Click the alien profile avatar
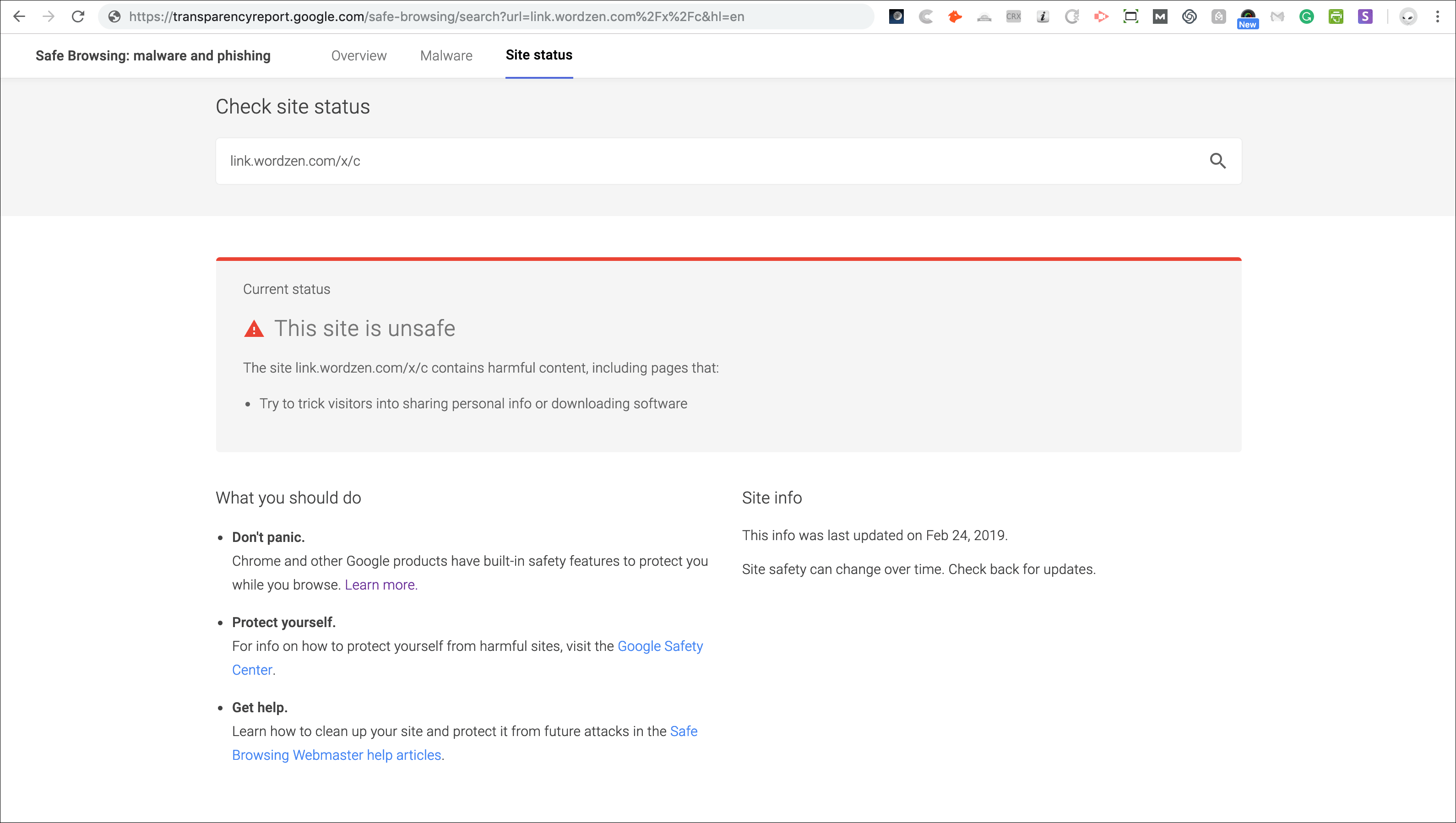This screenshot has width=1456, height=823. [x=1408, y=16]
